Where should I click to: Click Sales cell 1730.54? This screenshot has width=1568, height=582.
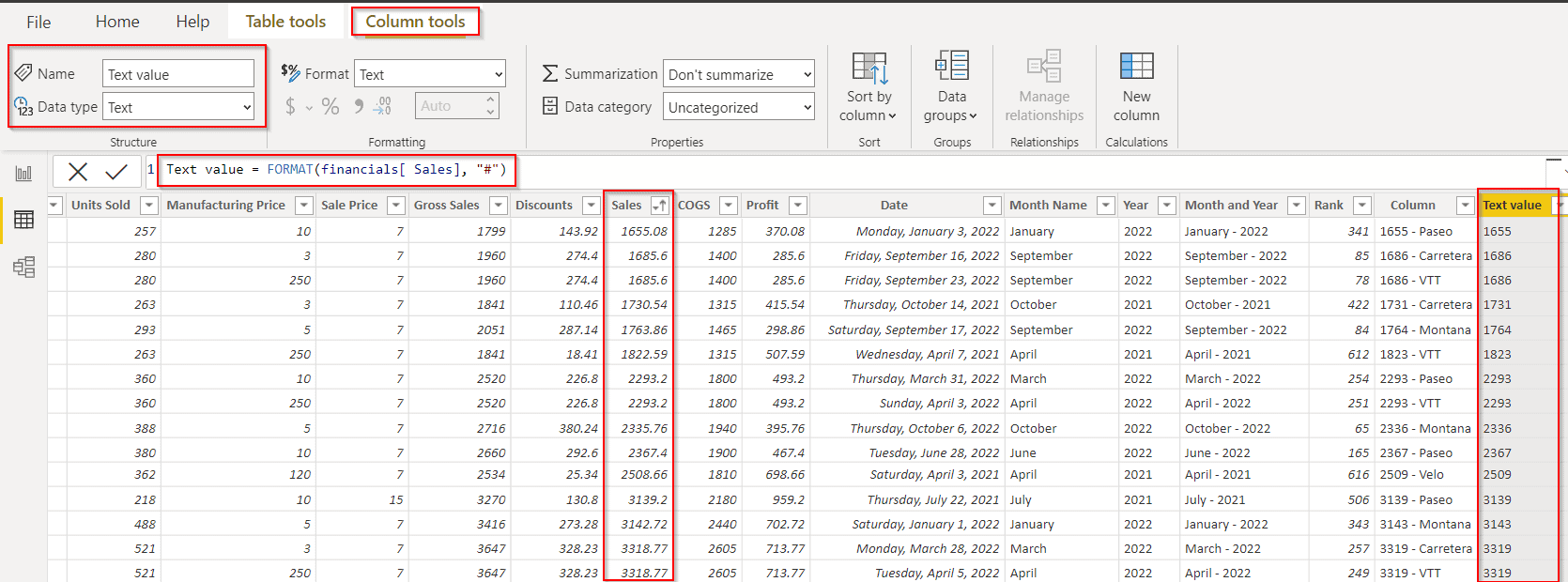[644, 304]
